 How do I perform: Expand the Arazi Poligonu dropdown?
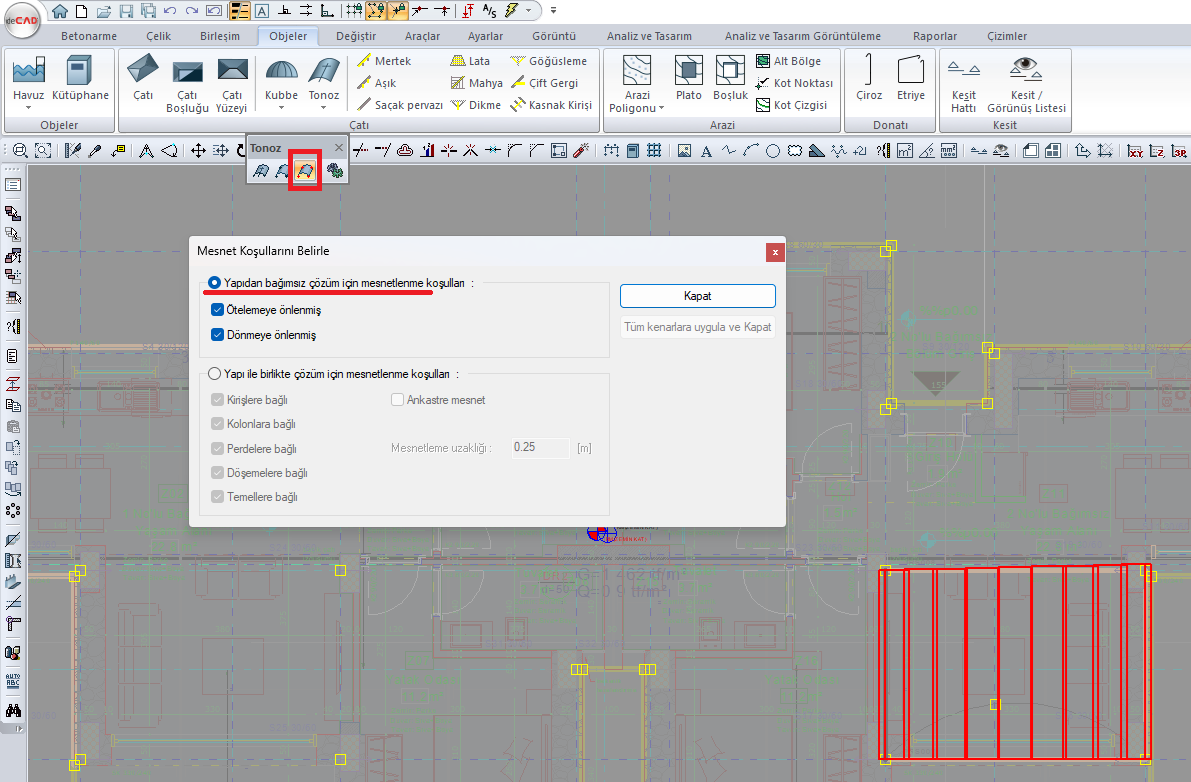point(662,109)
